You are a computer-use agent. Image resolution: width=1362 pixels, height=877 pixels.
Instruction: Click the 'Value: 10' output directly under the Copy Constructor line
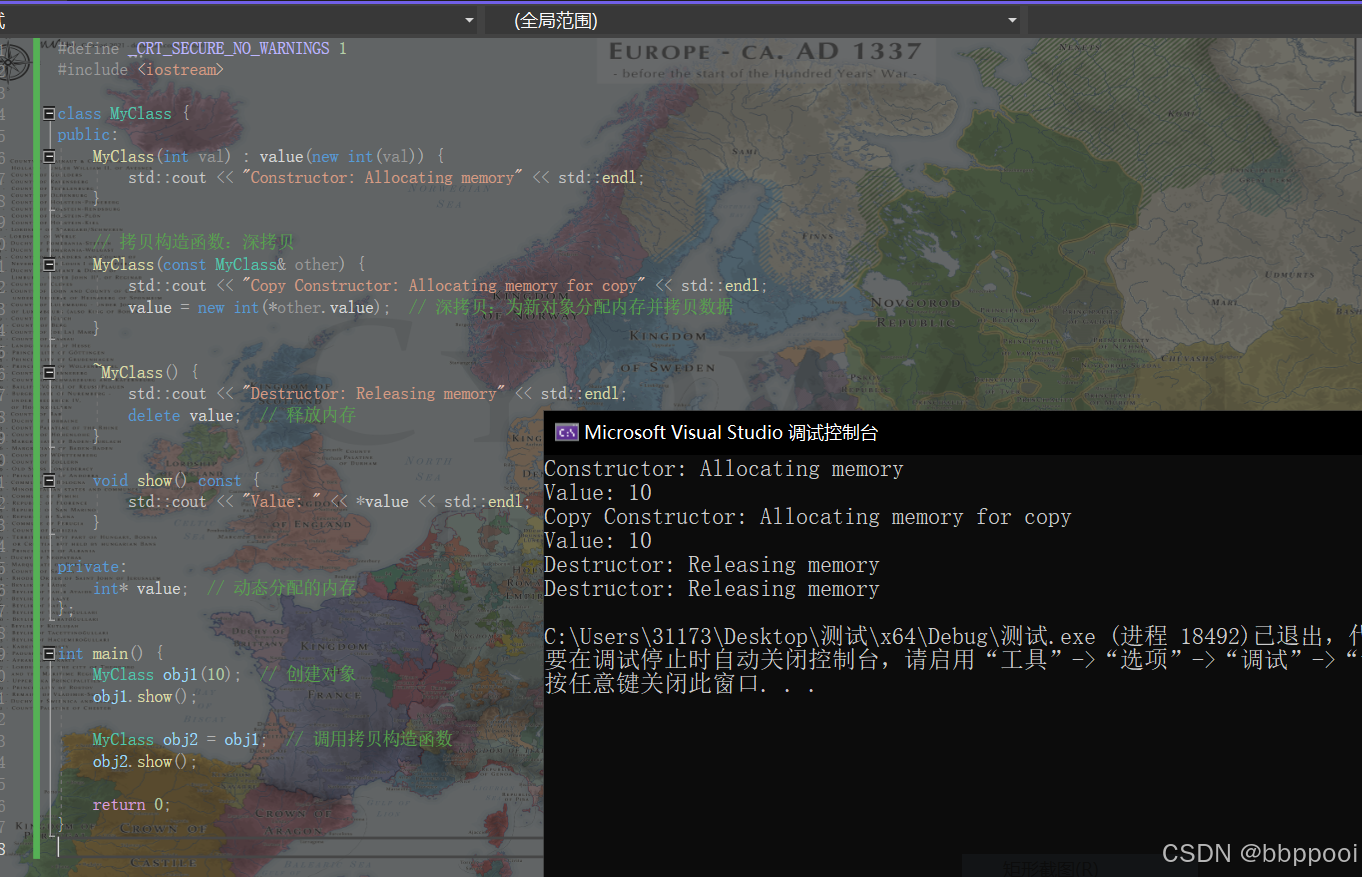point(598,541)
